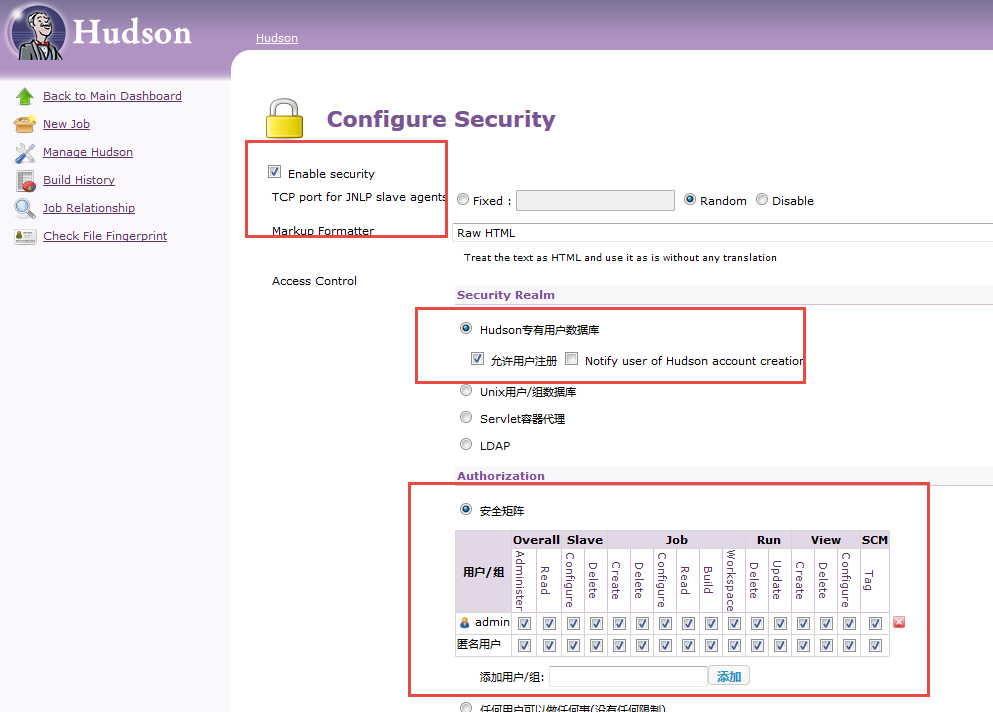
Task: Click the Configure Security page title
Action: click(441, 119)
